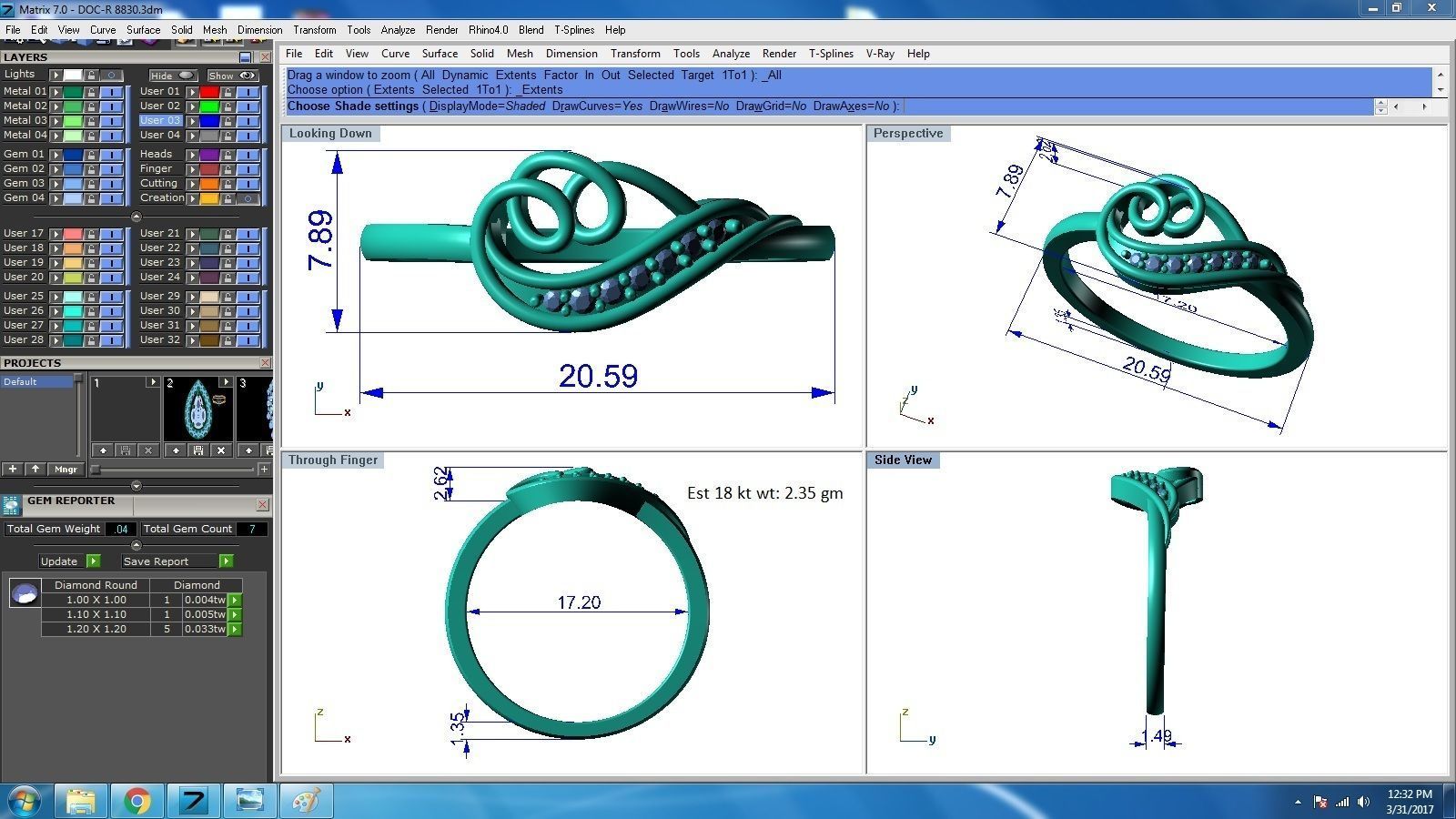Lock the User 17 layer
The image size is (1456, 819).
[x=91, y=234]
